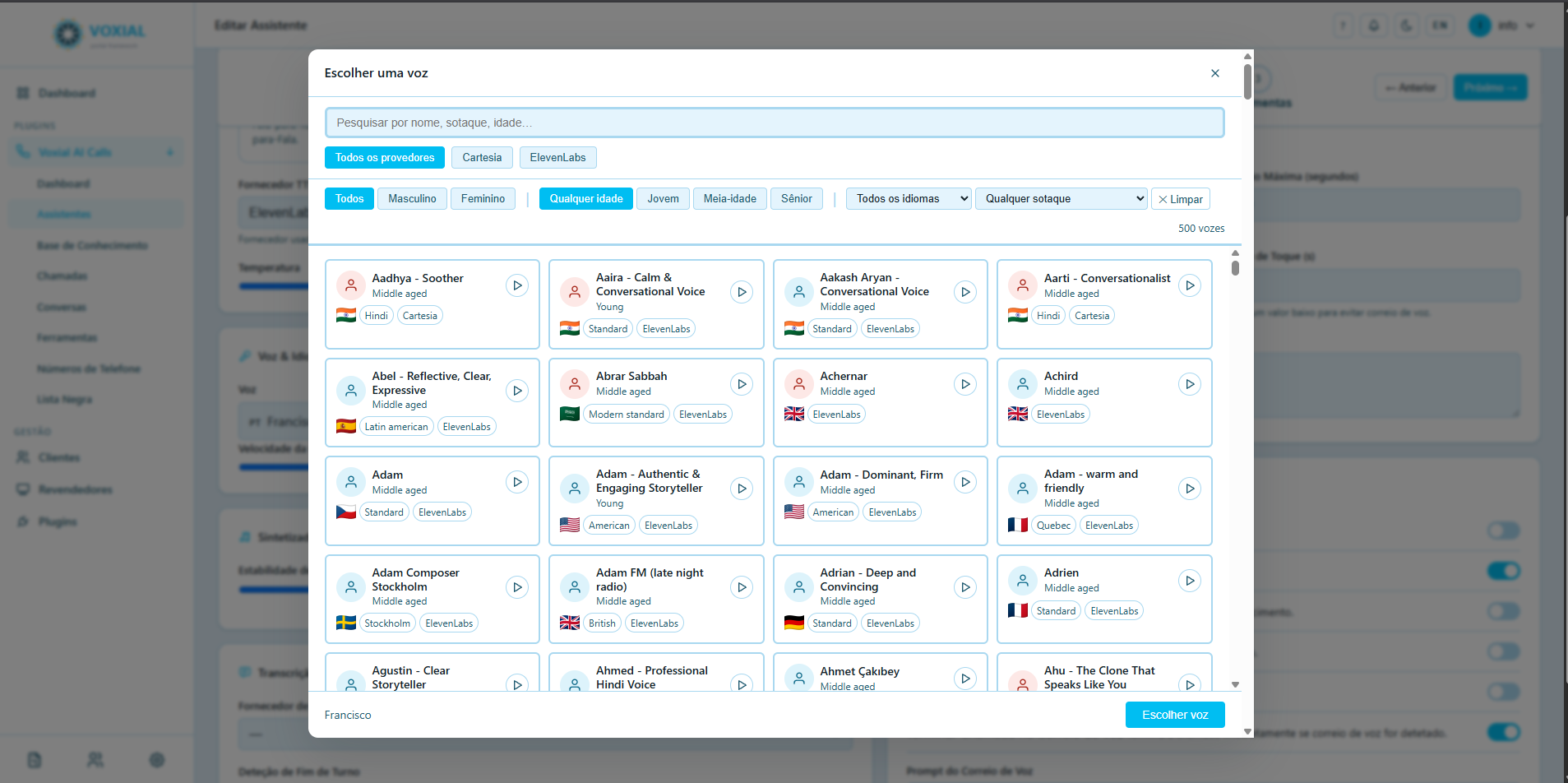Play Adam Composer Stockholm voice preview
The width and height of the screenshot is (1568, 783).
click(x=517, y=587)
